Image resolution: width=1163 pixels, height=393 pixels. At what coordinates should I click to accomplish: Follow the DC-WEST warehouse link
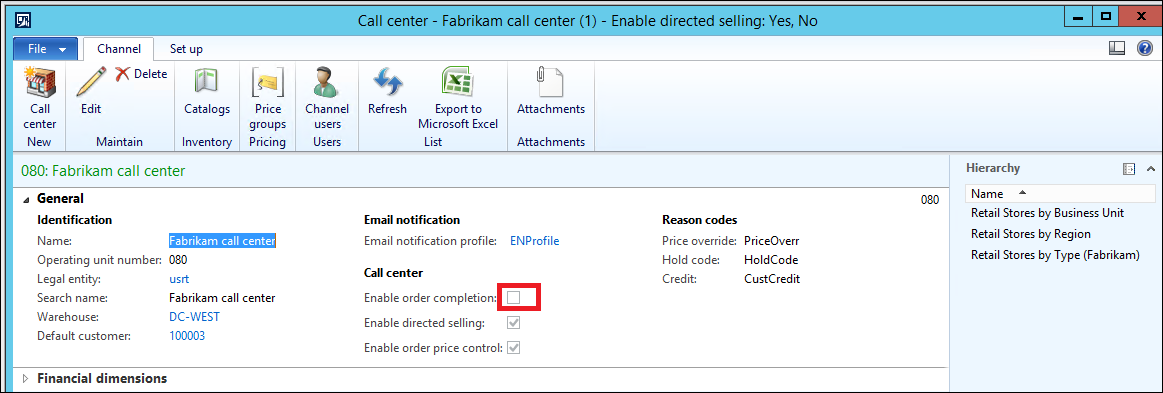tap(194, 317)
